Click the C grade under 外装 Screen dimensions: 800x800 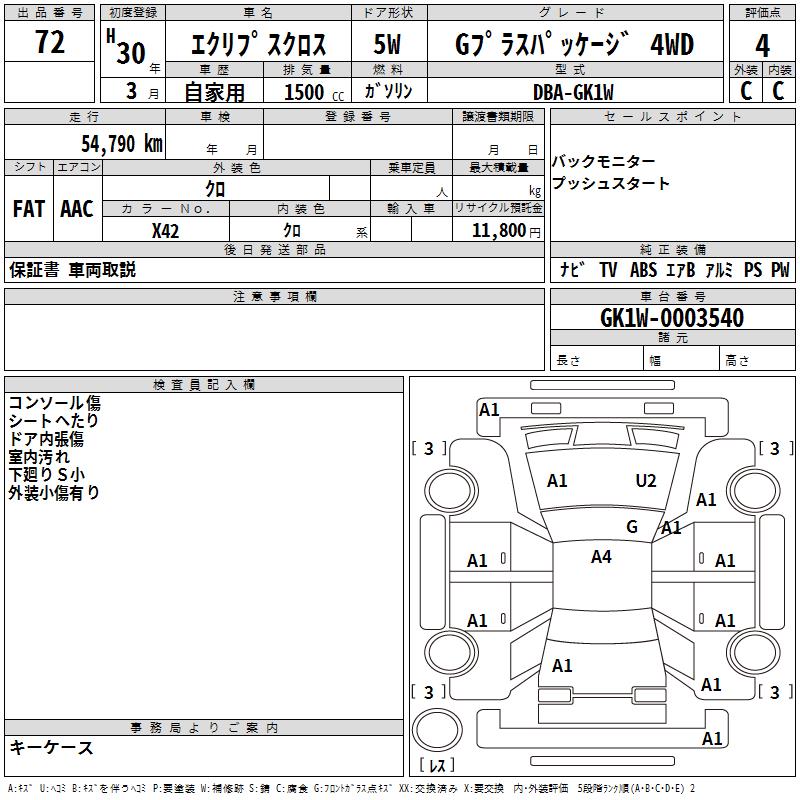(746, 91)
